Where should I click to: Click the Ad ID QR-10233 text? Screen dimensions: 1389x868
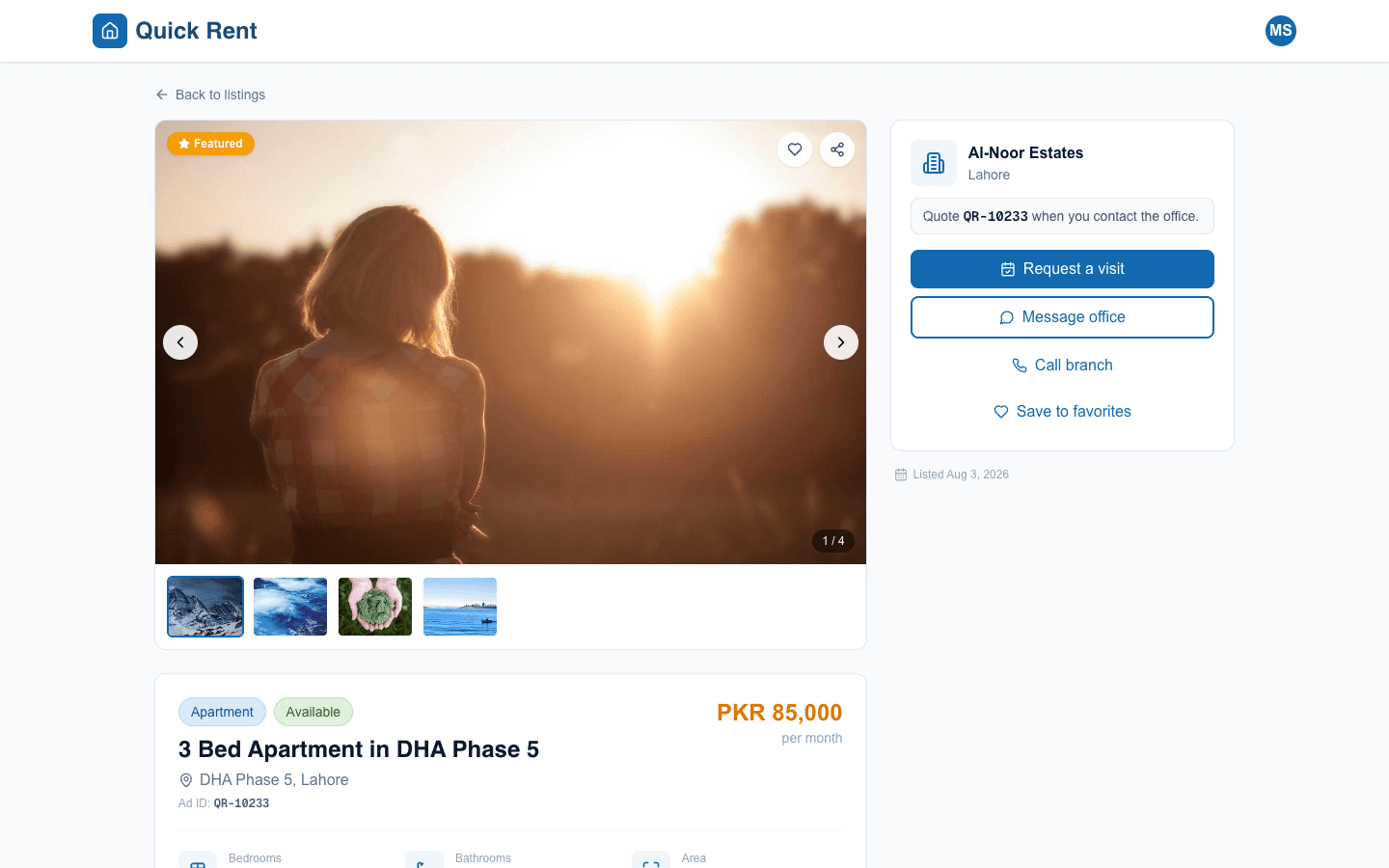(224, 803)
